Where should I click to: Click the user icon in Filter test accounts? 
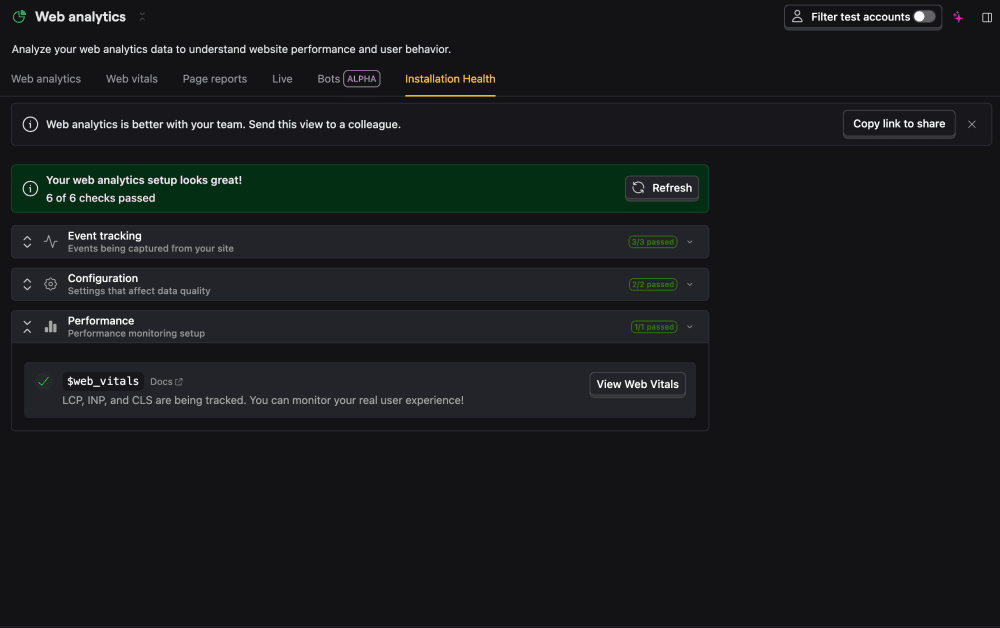(x=797, y=17)
